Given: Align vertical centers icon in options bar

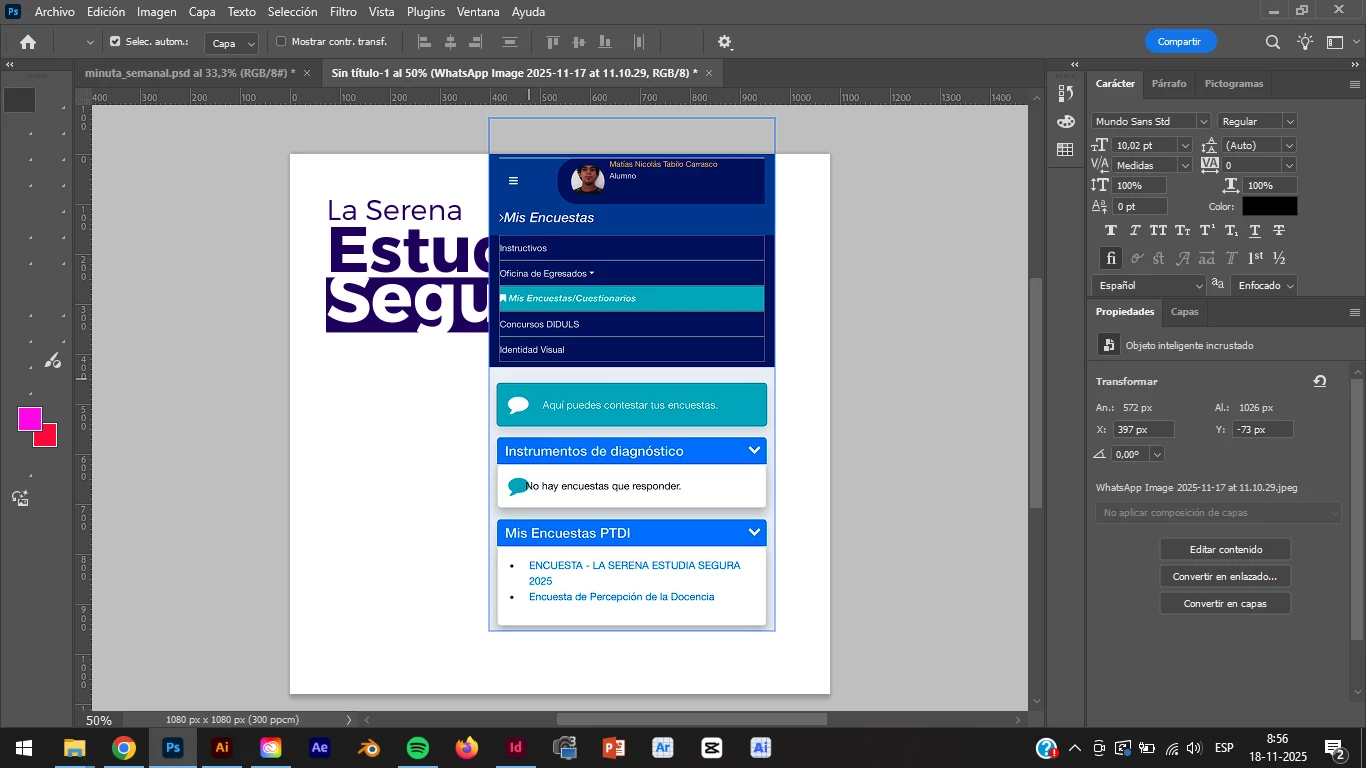Looking at the screenshot, I should [578, 42].
